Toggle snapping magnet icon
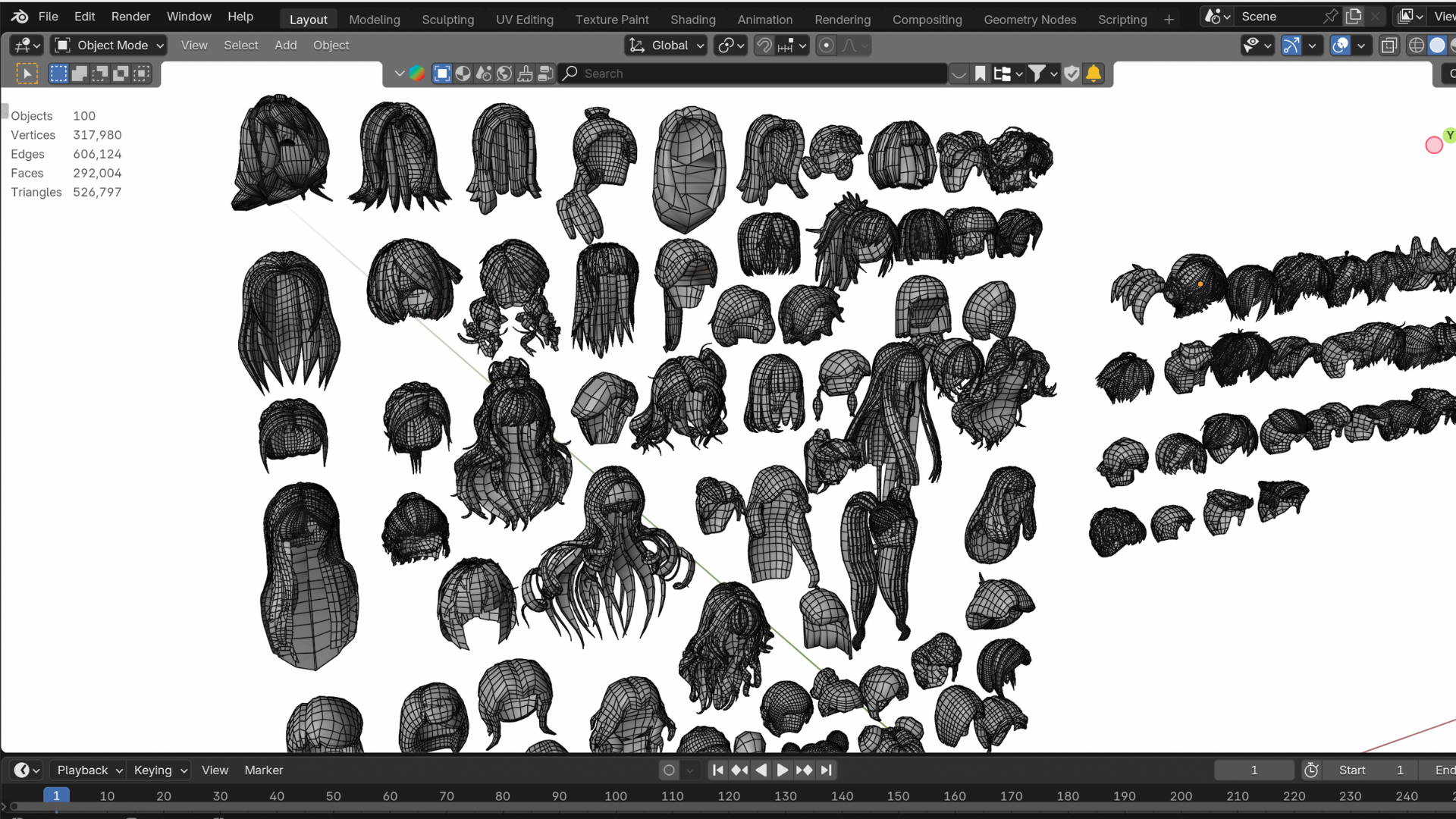 764,45
